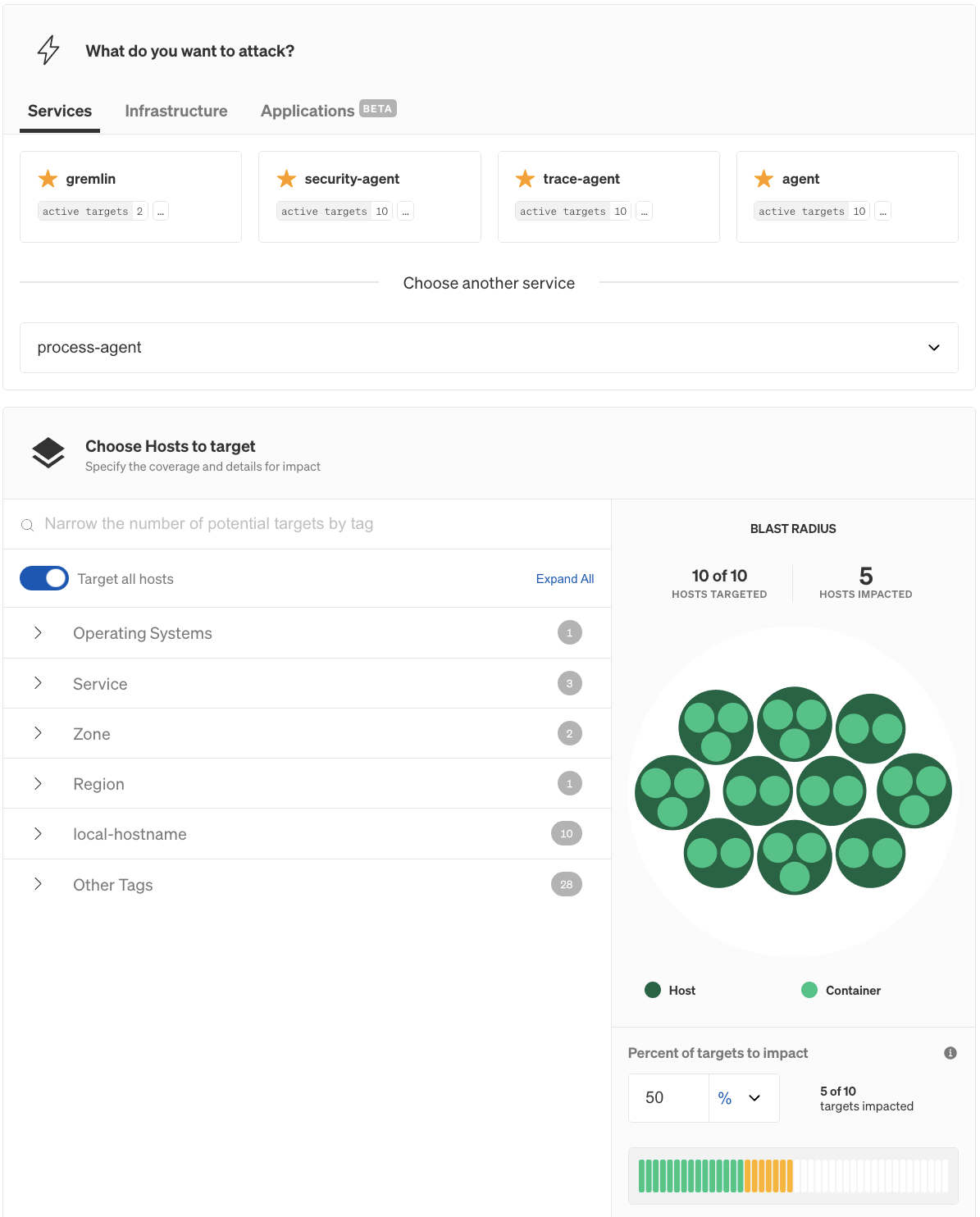Viewport: 980px width, 1217px height.
Task: Click the star icon on gremlin card
Action: (x=48, y=179)
